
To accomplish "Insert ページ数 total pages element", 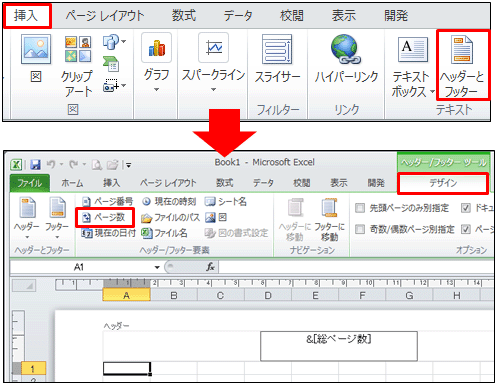I will (104, 217).
